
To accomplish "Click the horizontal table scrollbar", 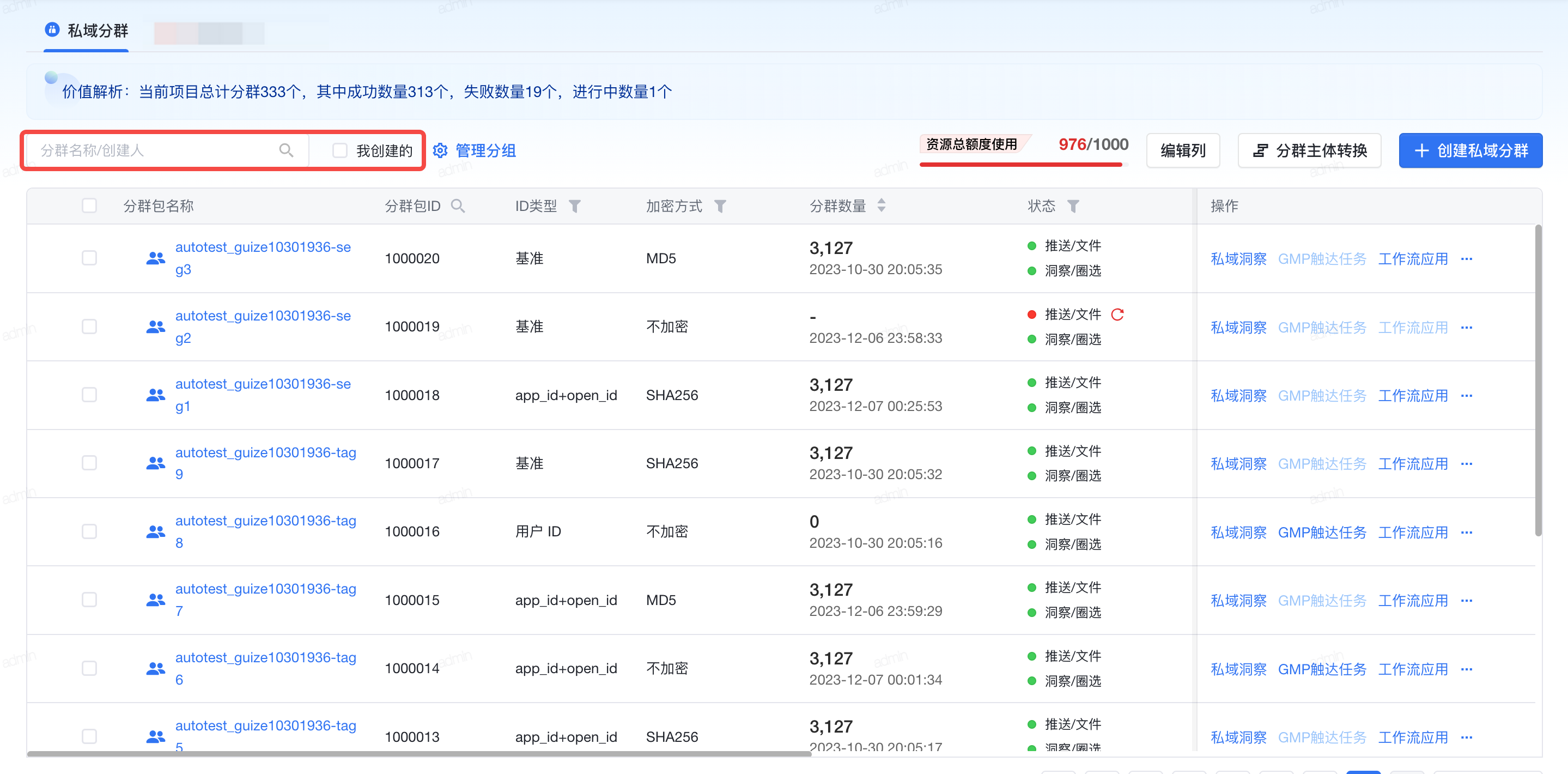I will pyautogui.click(x=420, y=754).
